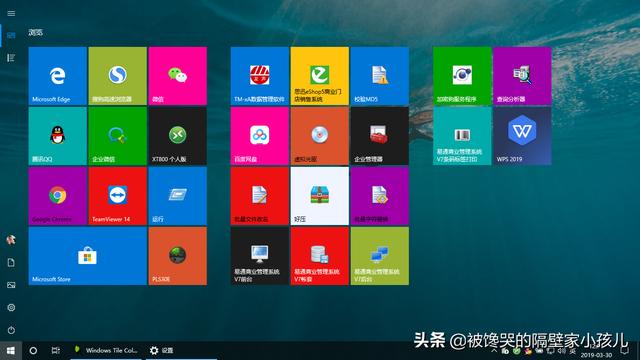Open the 校验MD5 tile
The image size is (640, 360).
pyautogui.click(x=380, y=76)
